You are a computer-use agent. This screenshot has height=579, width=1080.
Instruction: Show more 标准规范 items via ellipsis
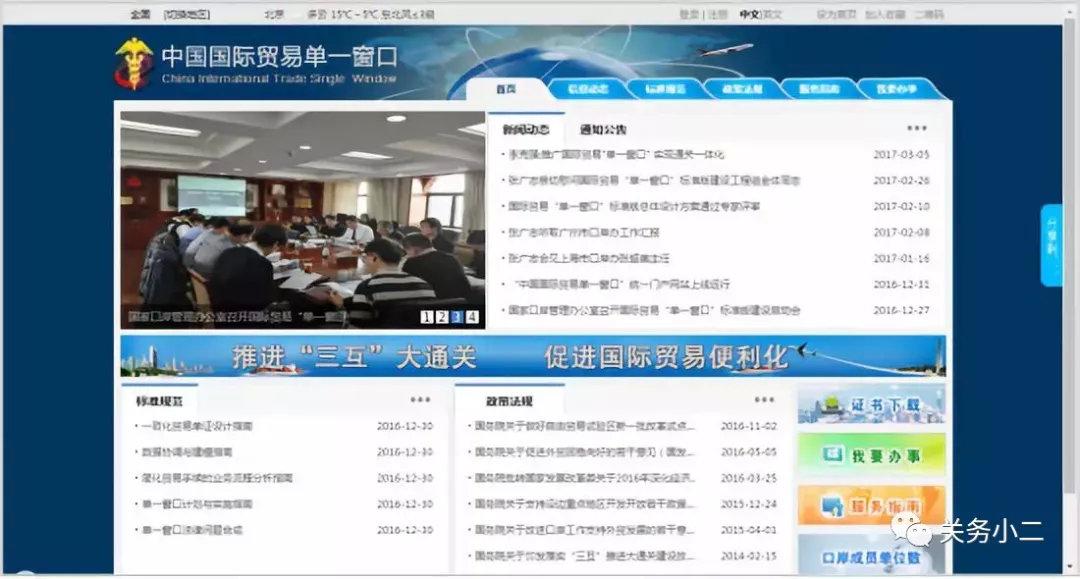pos(420,399)
